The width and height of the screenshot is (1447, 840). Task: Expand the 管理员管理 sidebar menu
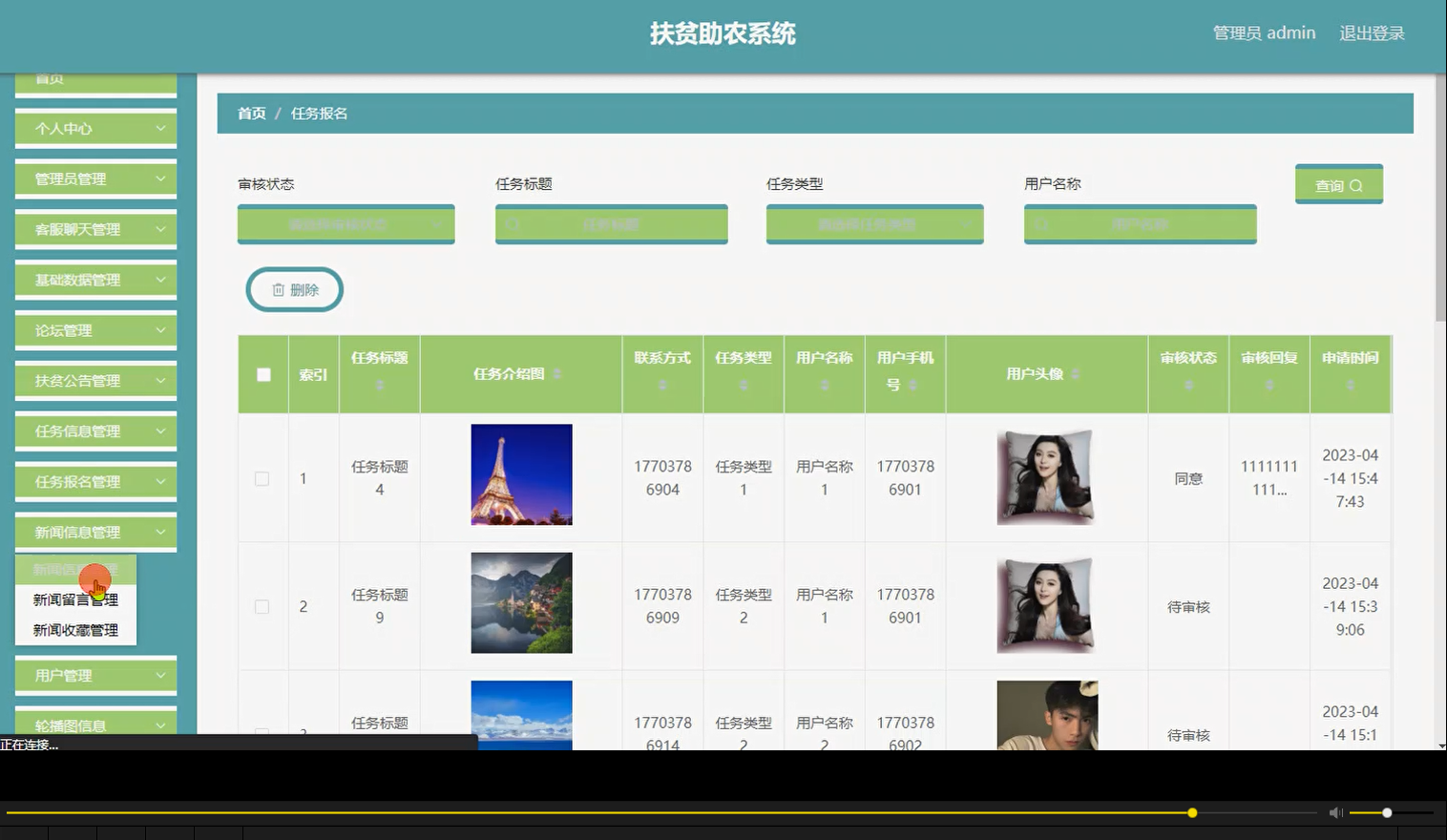(95, 178)
